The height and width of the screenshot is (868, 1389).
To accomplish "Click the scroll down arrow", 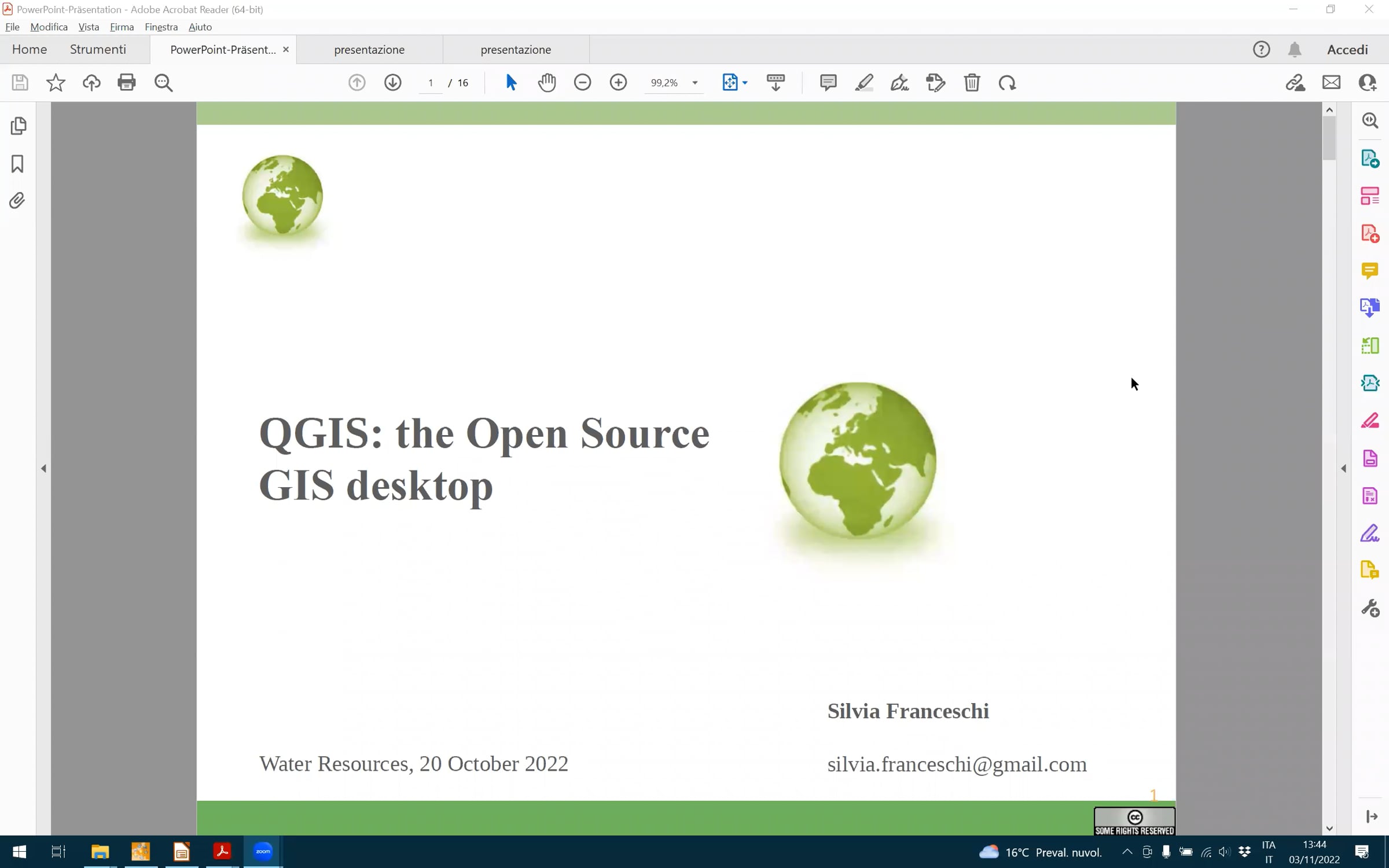I will [1329, 828].
